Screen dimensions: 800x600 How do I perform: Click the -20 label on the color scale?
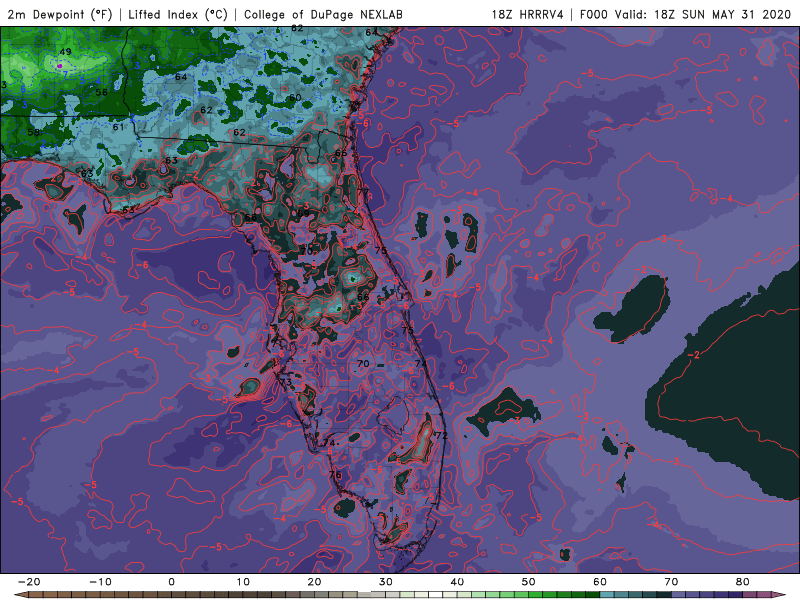[x=29, y=582]
